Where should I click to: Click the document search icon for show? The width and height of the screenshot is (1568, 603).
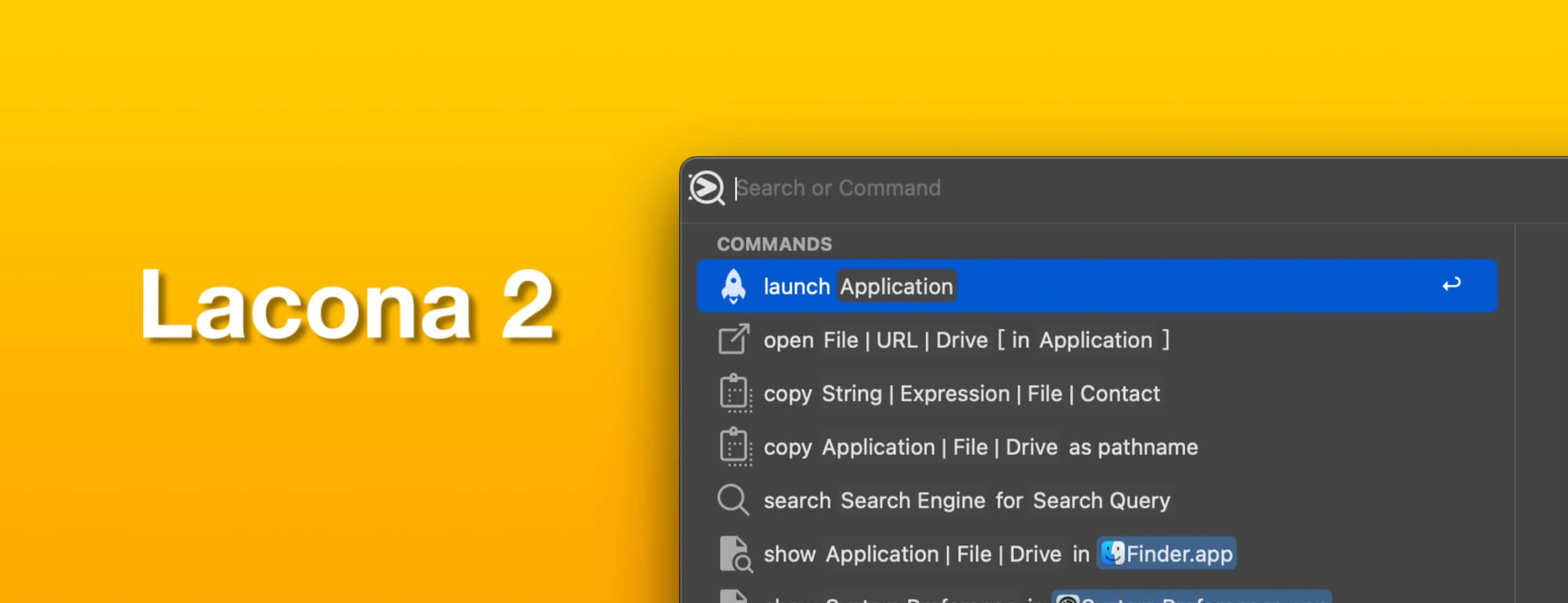[736, 553]
